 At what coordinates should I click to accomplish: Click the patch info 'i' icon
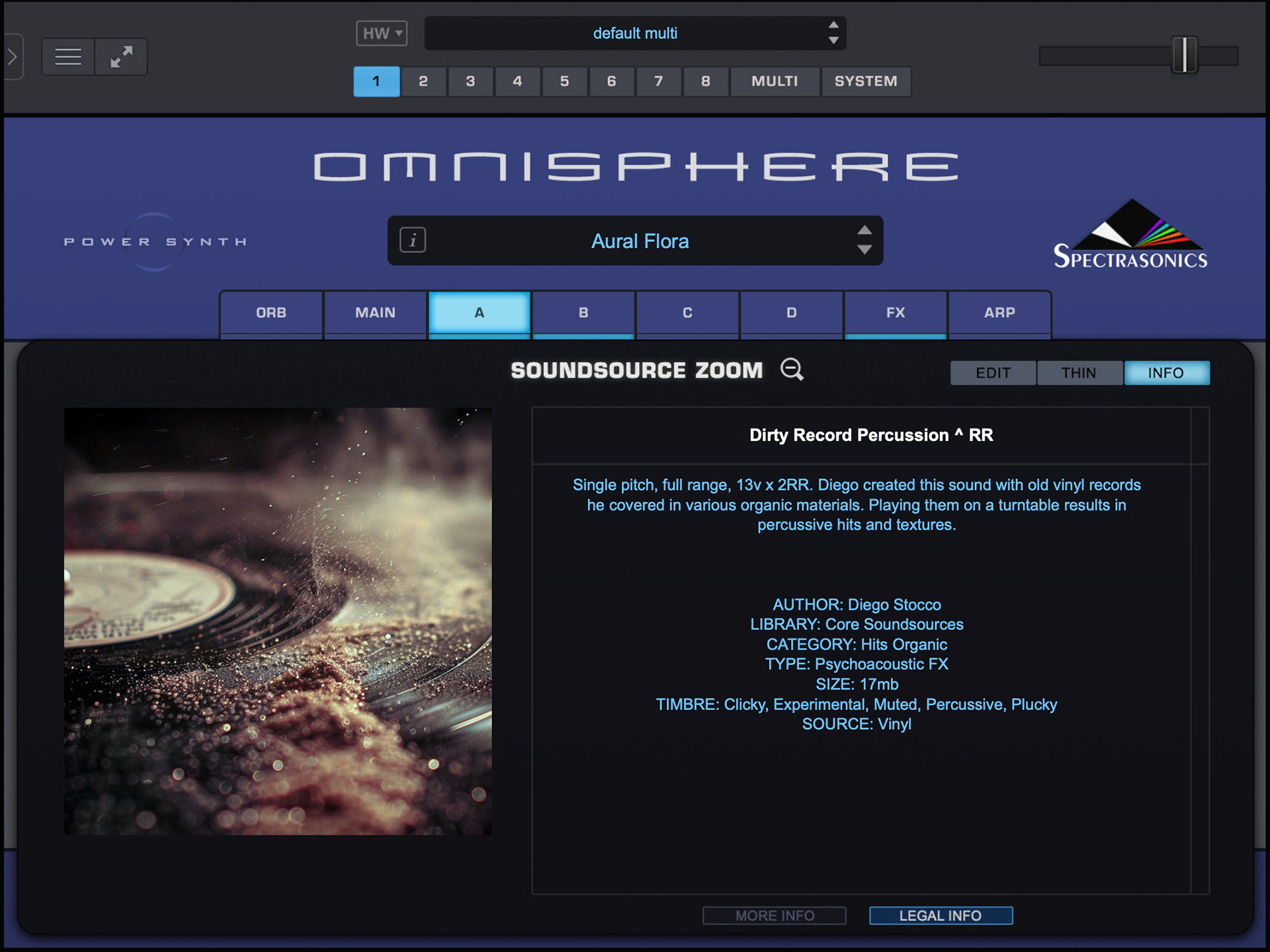[413, 240]
